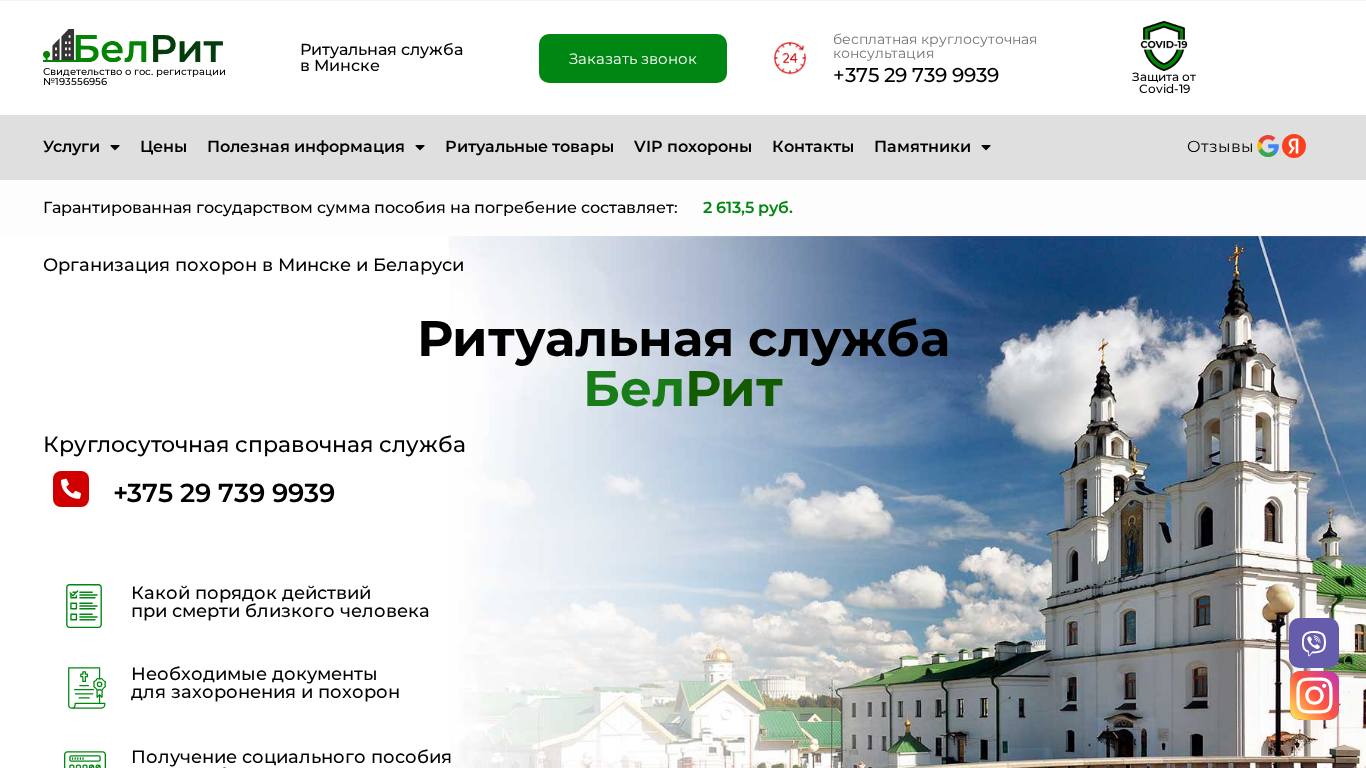Open Какой порядок действий при смерти link
The width and height of the screenshot is (1366, 768).
click(280, 602)
